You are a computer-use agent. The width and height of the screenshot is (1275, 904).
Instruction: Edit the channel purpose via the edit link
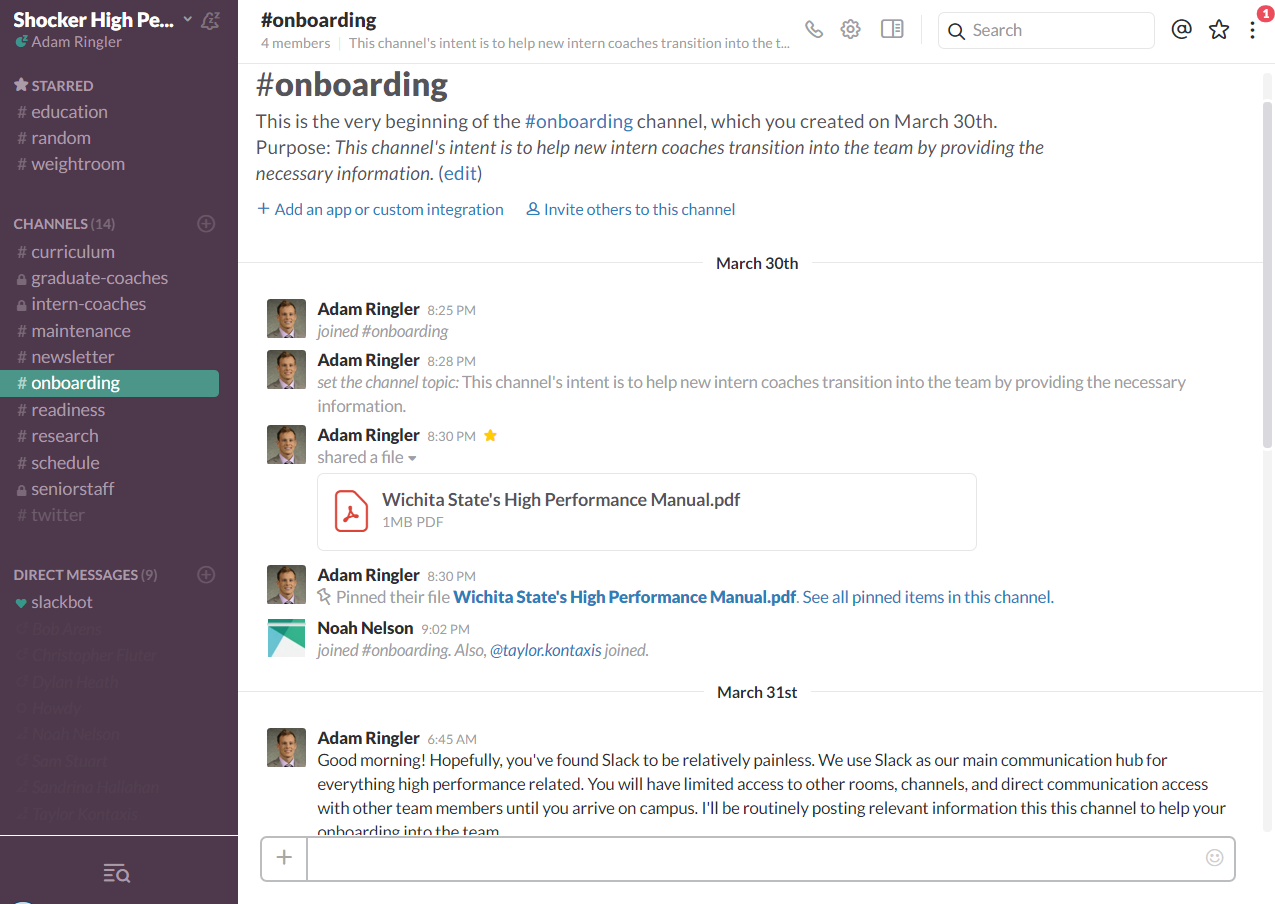click(x=459, y=173)
